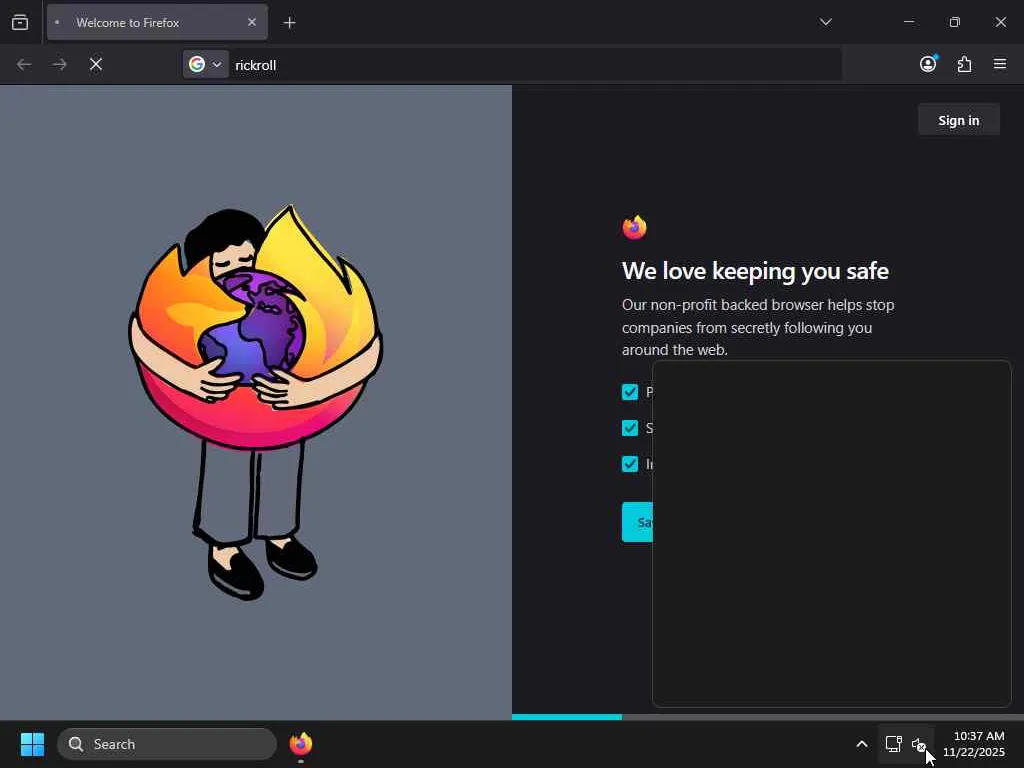The height and width of the screenshot is (768, 1024).
Task: Click the heading We love keeping you safe
Action: [755, 271]
